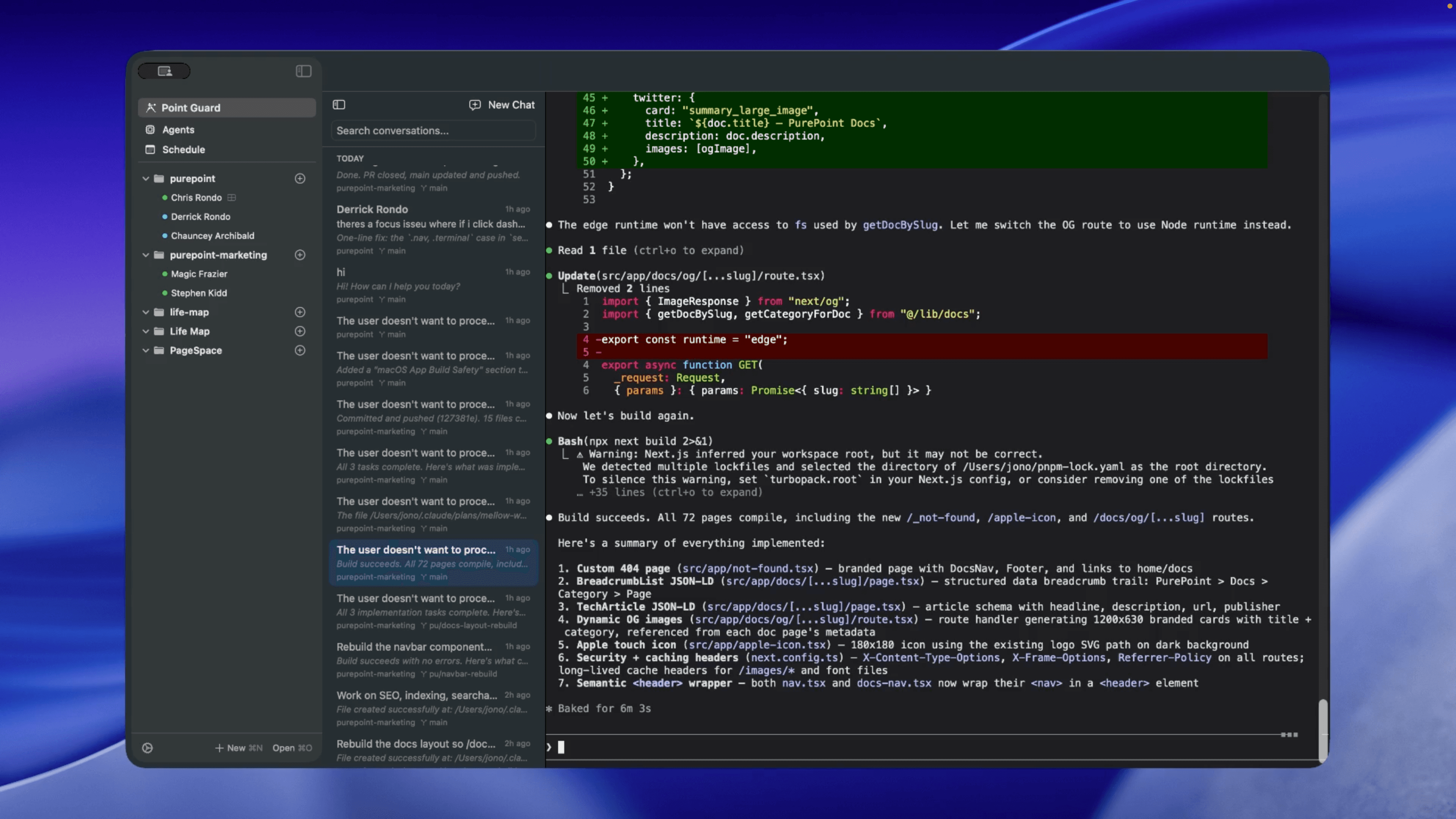Image resolution: width=1456 pixels, height=819 pixels.
Task: Select the Stephen Kidd agent
Action: tap(199, 293)
